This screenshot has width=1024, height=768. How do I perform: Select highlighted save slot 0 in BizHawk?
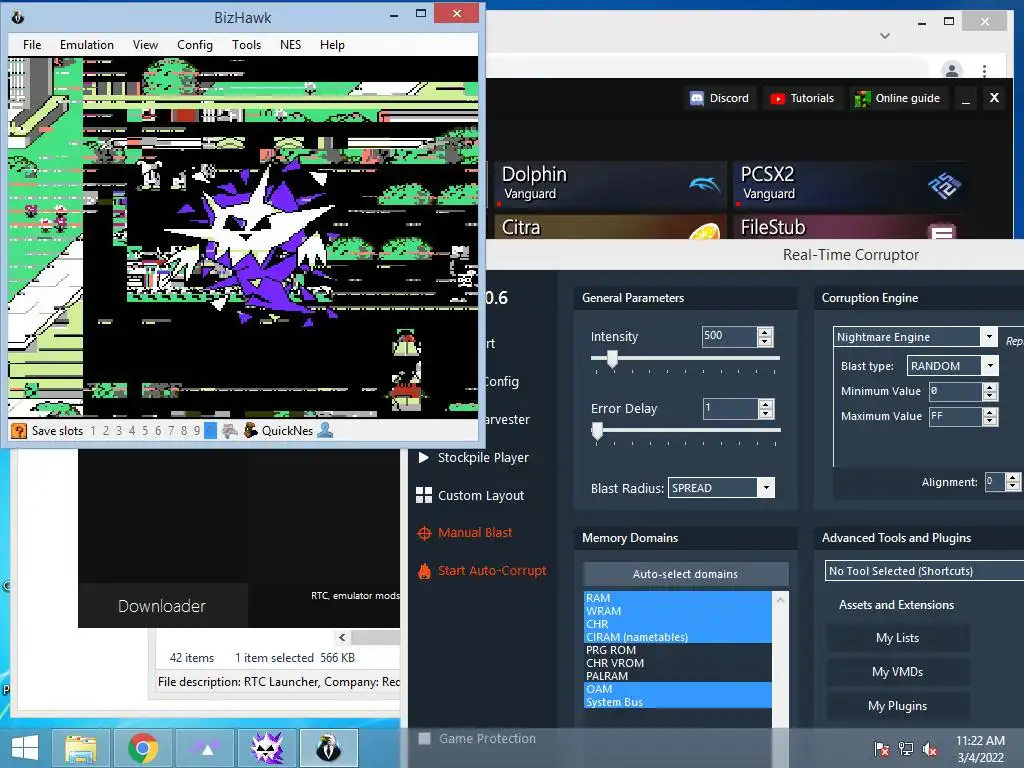tap(210, 431)
